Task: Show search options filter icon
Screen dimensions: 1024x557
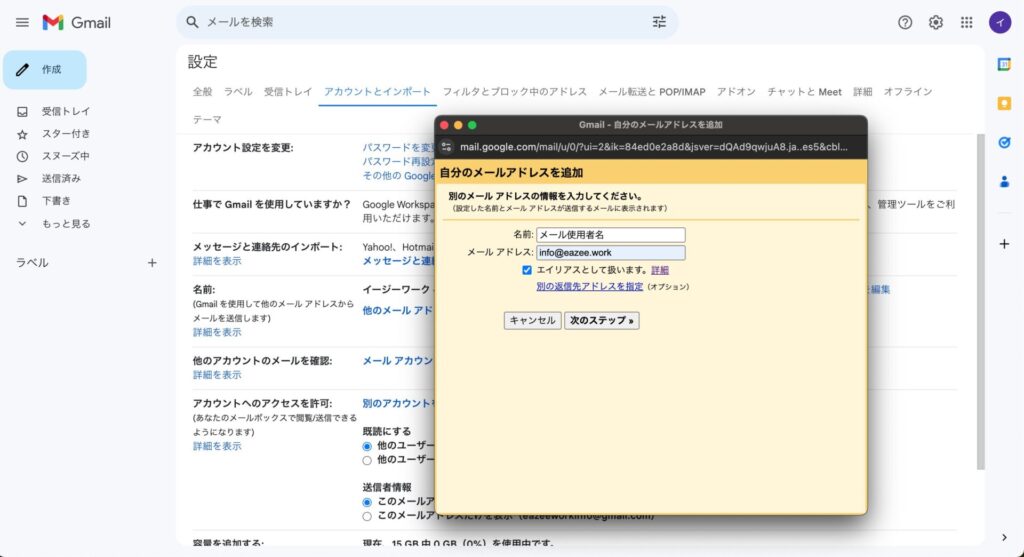Action: pyautogui.click(x=659, y=22)
